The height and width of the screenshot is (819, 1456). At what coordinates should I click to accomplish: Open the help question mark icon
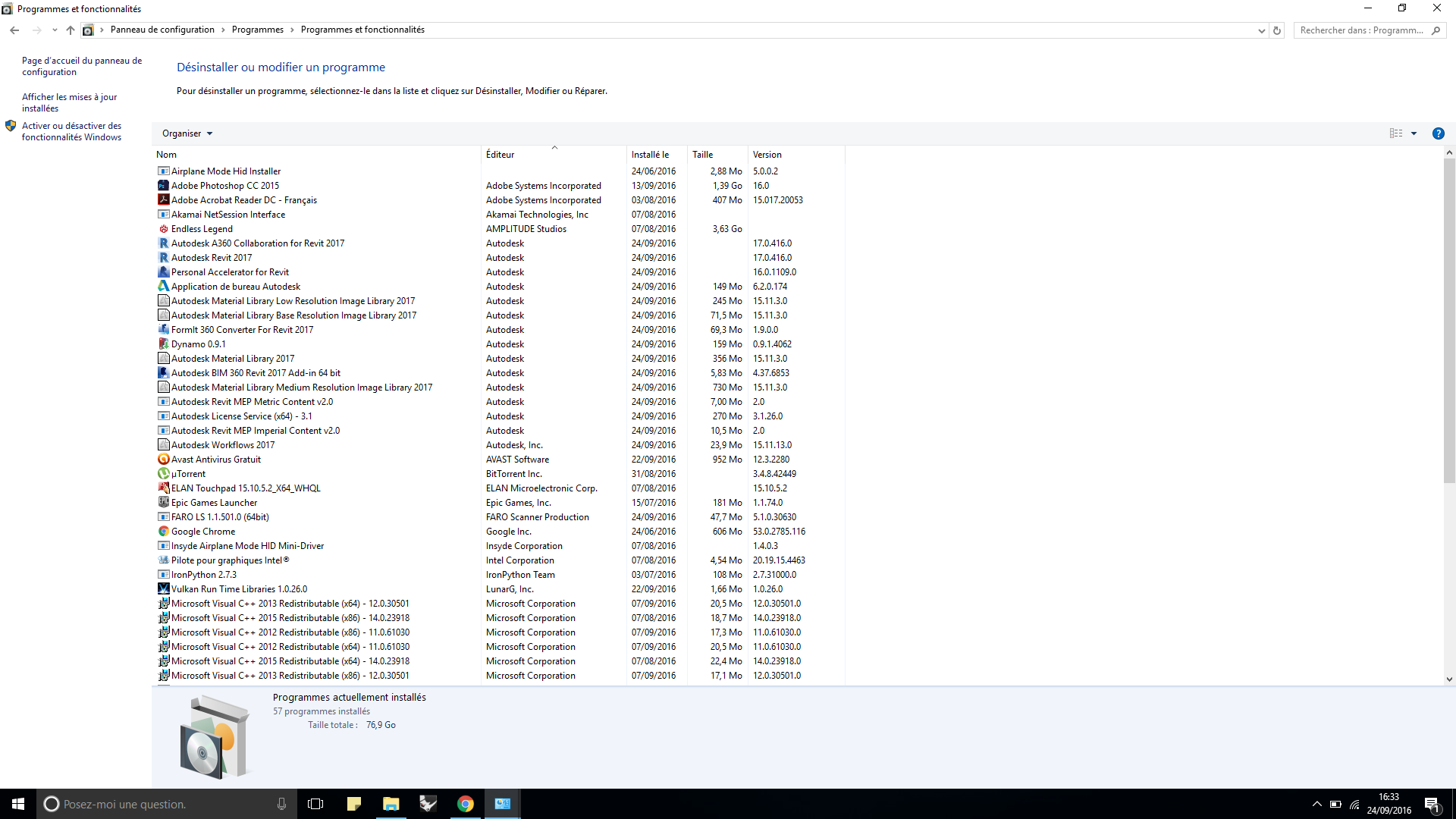coord(1438,133)
